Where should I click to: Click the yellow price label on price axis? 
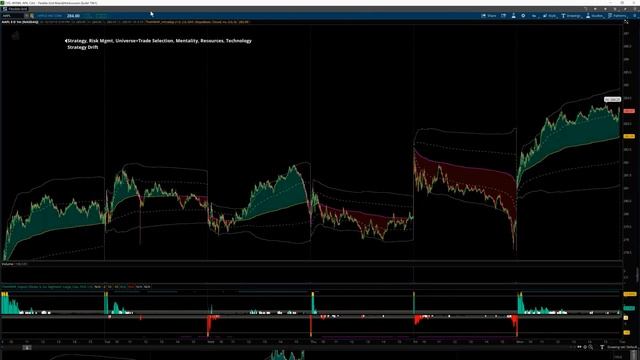tap(629, 136)
